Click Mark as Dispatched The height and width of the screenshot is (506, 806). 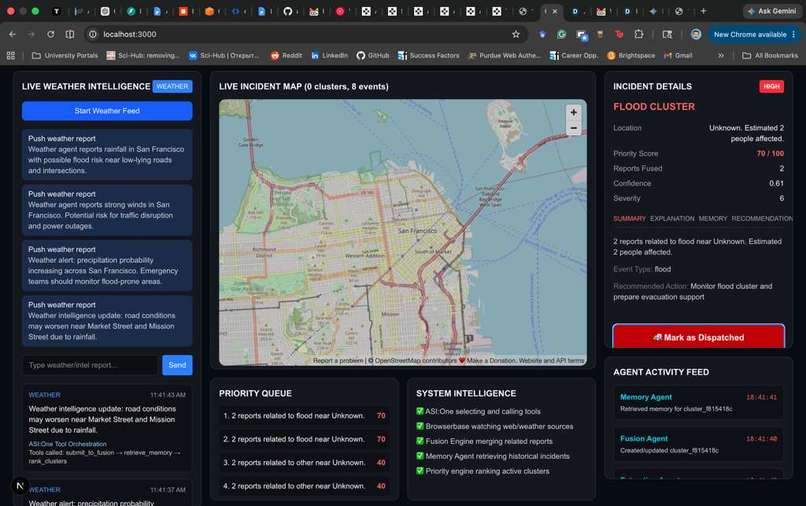[699, 336]
